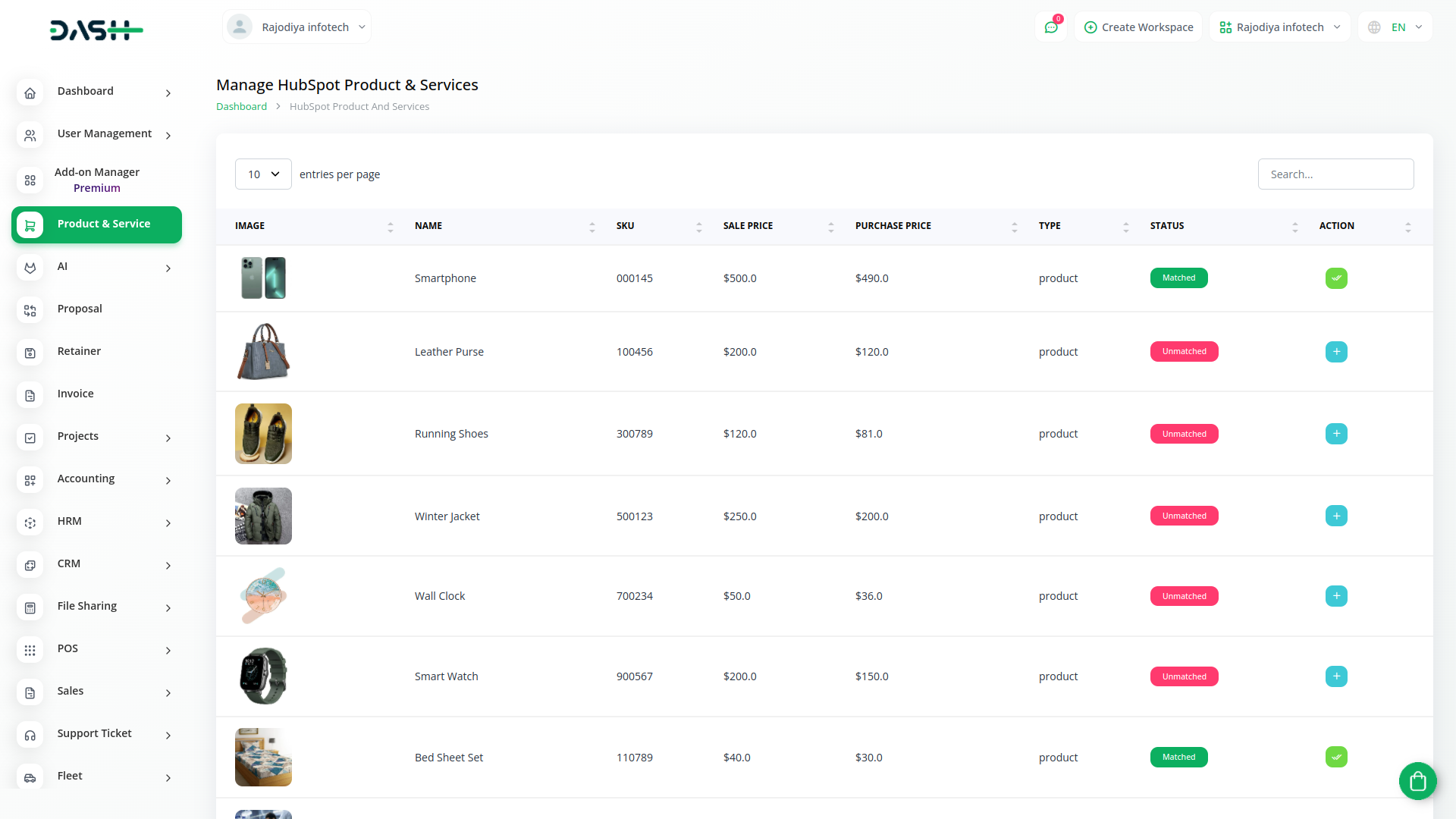Click the plus action icon for Smart Watch
Viewport: 1456px width, 819px height.
[1336, 676]
